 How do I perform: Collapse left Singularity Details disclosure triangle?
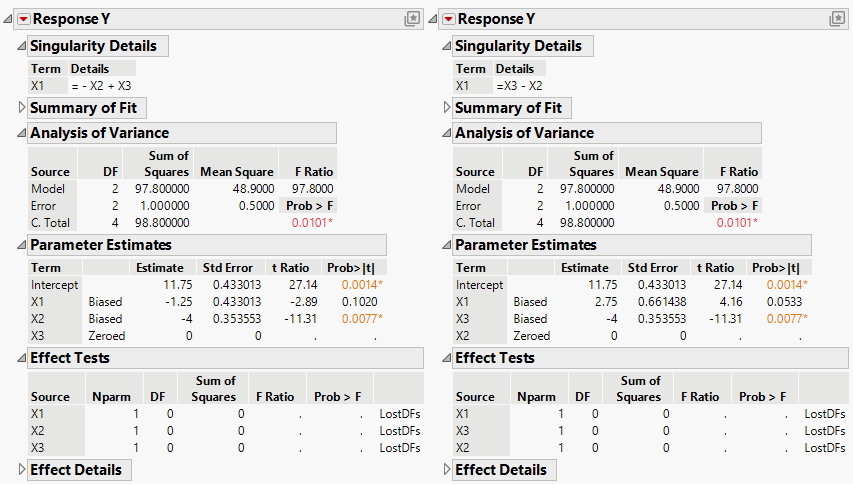pyautogui.click(x=22, y=46)
